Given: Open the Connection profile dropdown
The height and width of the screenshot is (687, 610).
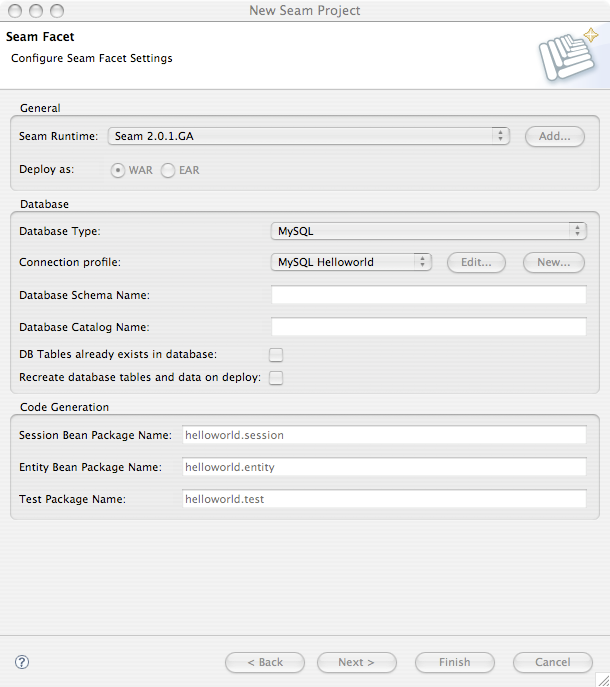Looking at the screenshot, I should (x=351, y=262).
